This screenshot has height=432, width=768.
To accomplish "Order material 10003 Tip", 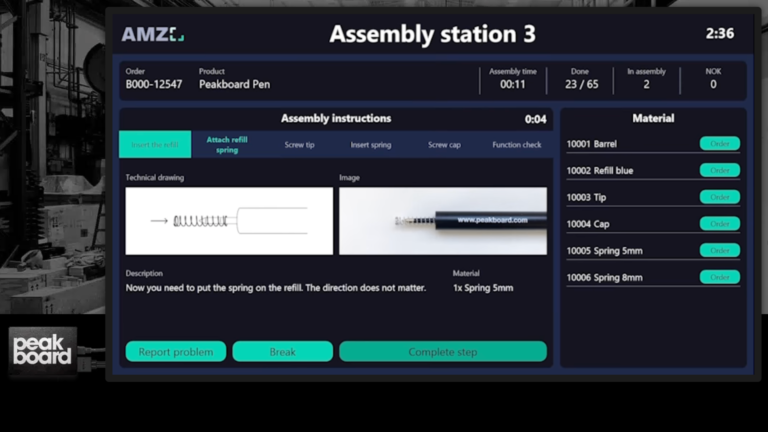I will click(719, 197).
